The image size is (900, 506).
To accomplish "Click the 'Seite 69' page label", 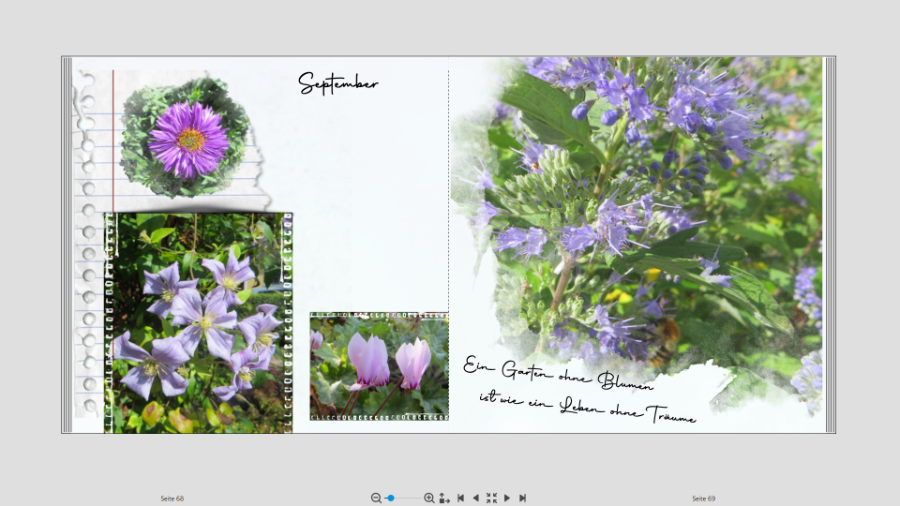I will tap(704, 499).
